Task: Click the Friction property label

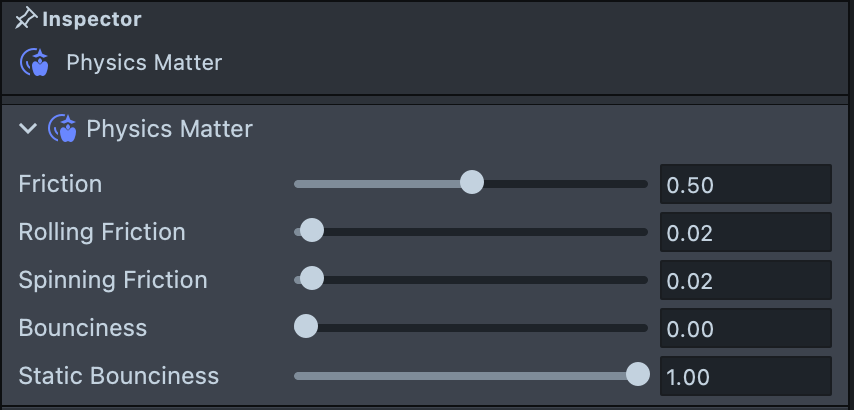Action: (60, 184)
